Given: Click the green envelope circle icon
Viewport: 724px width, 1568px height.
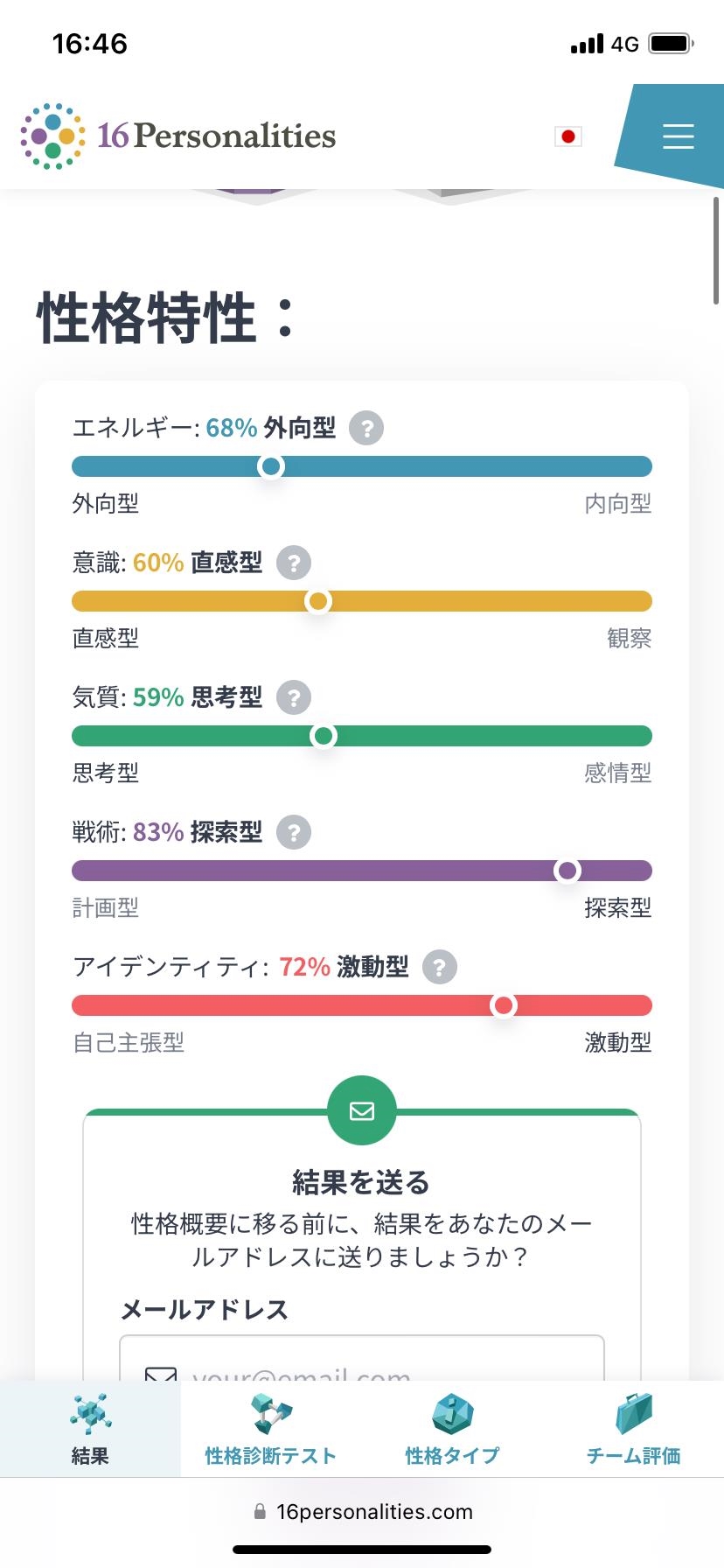Looking at the screenshot, I should [x=362, y=1110].
